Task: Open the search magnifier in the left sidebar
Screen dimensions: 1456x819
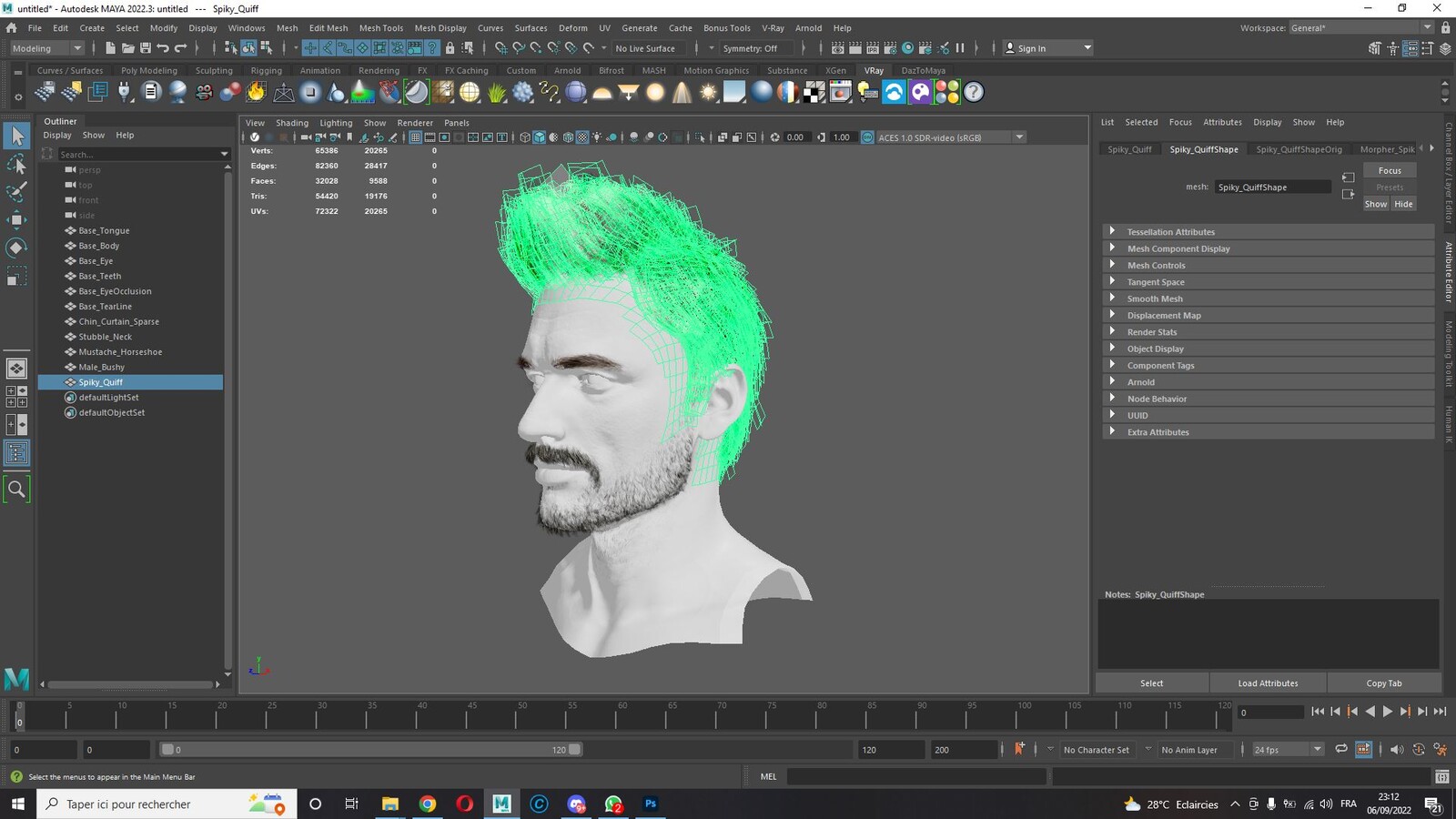Action: (16, 490)
